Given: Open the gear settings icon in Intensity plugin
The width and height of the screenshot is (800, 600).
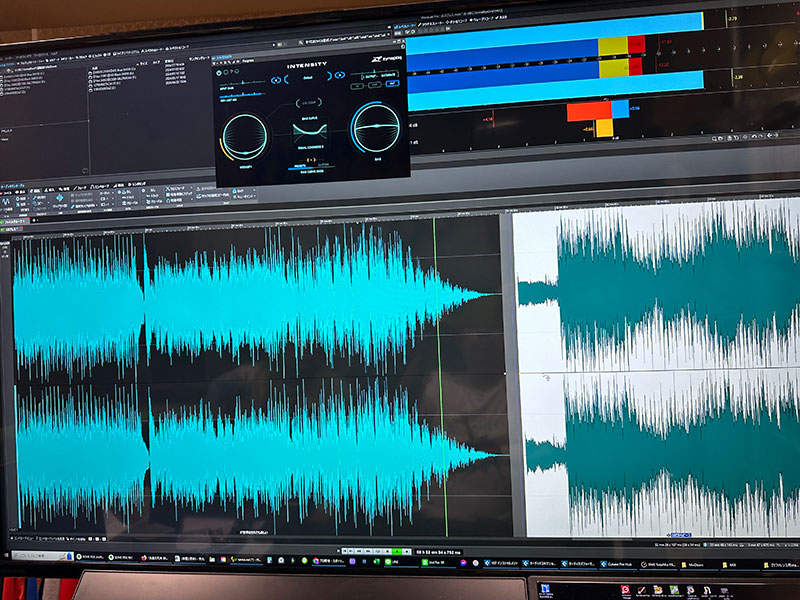Looking at the screenshot, I should (219, 73).
